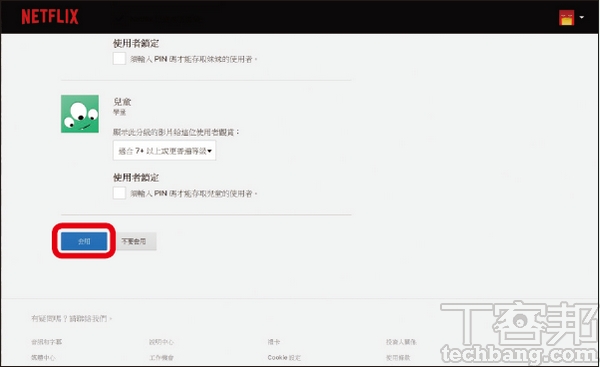Click the 兒童 profile name text

(122, 101)
